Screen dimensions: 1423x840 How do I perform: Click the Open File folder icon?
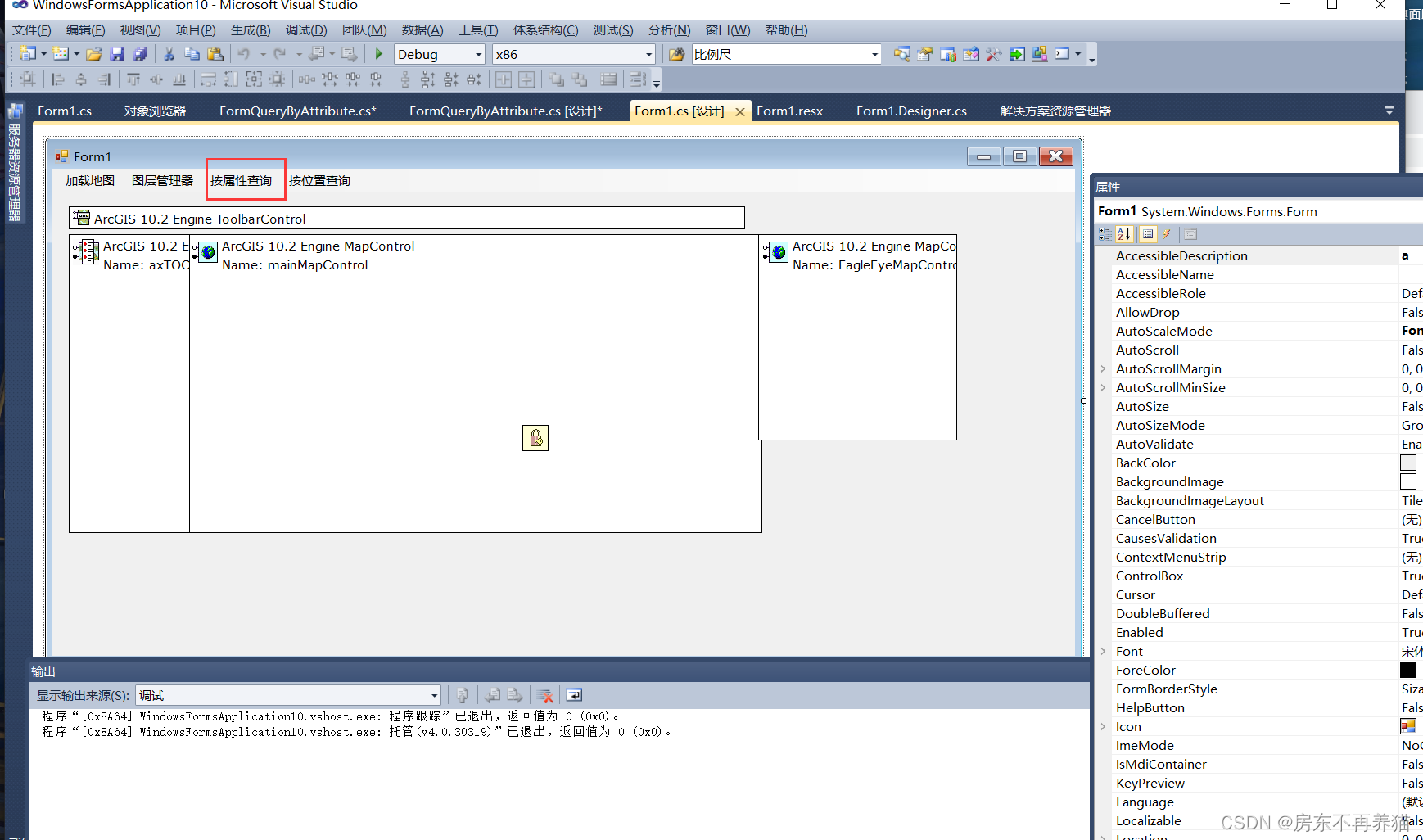click(94, 54)
